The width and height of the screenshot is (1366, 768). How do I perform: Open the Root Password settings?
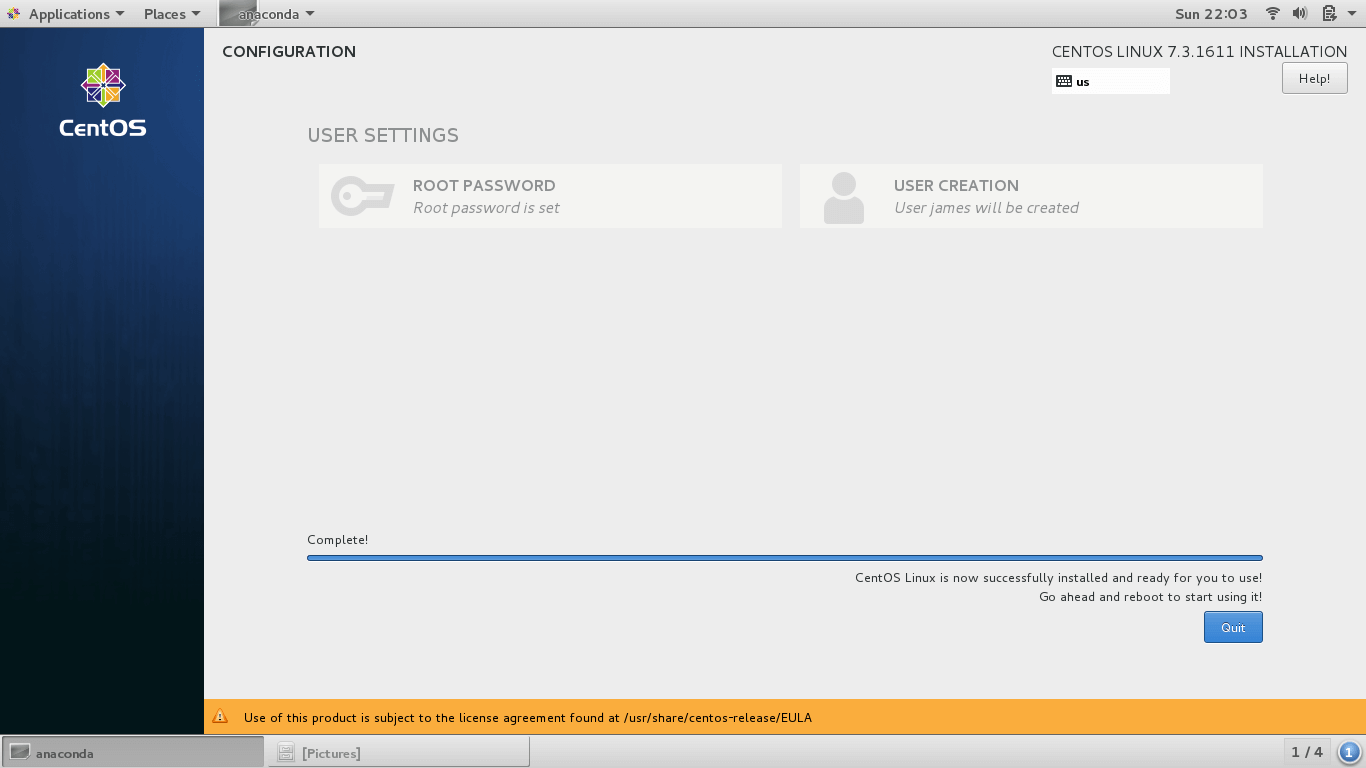coord(550,196)
